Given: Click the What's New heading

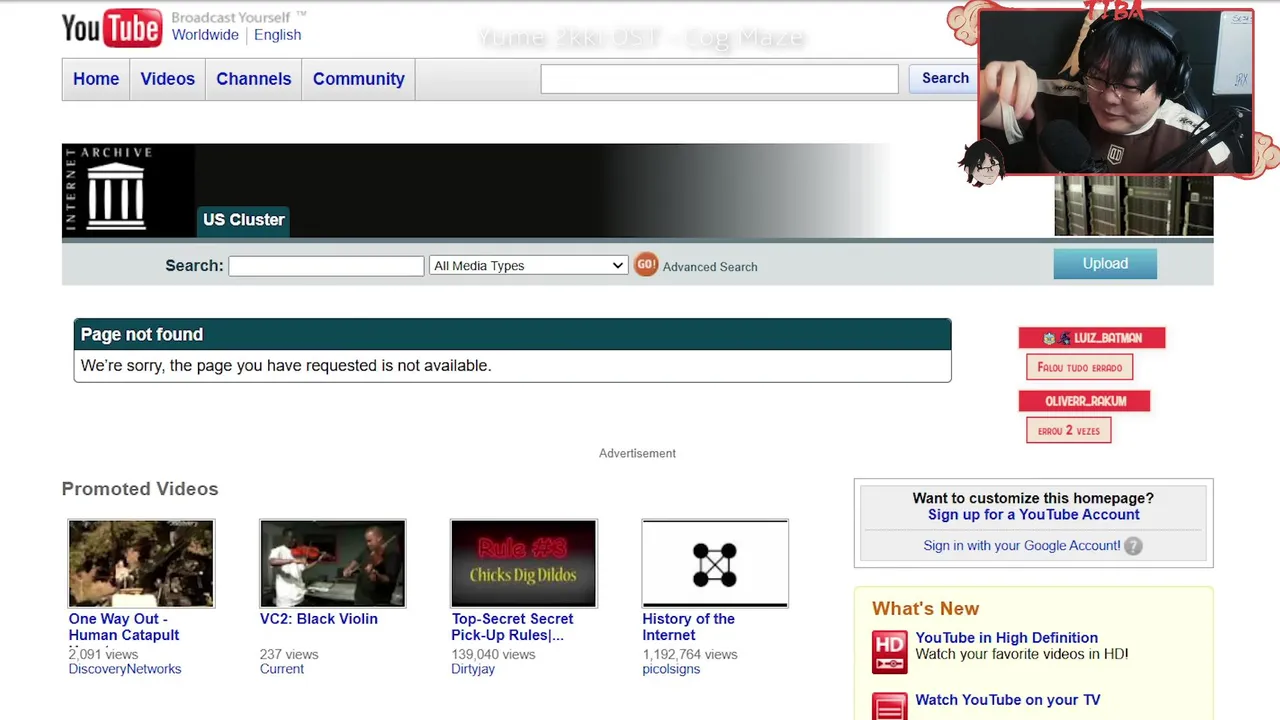Looking at the screenshot, I should (x=925, y=609).
